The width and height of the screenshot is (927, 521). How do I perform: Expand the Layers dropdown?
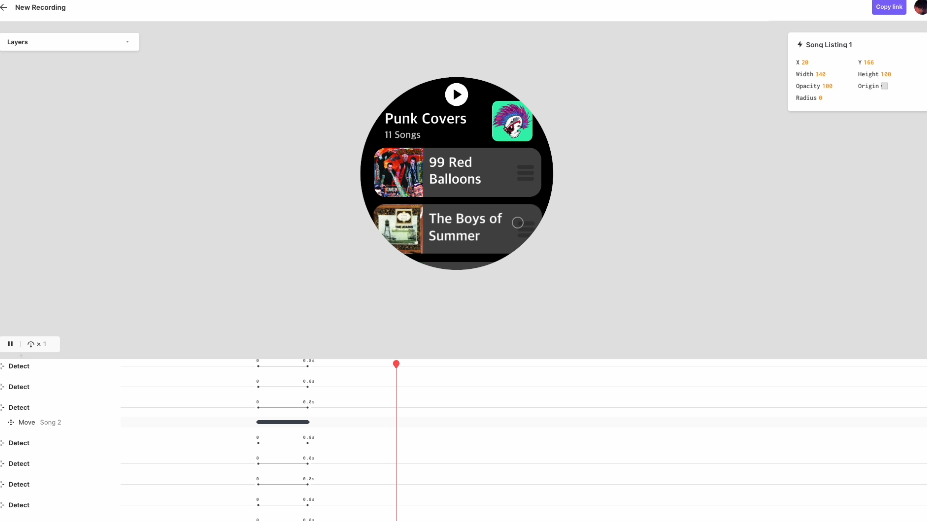[69, 42]
